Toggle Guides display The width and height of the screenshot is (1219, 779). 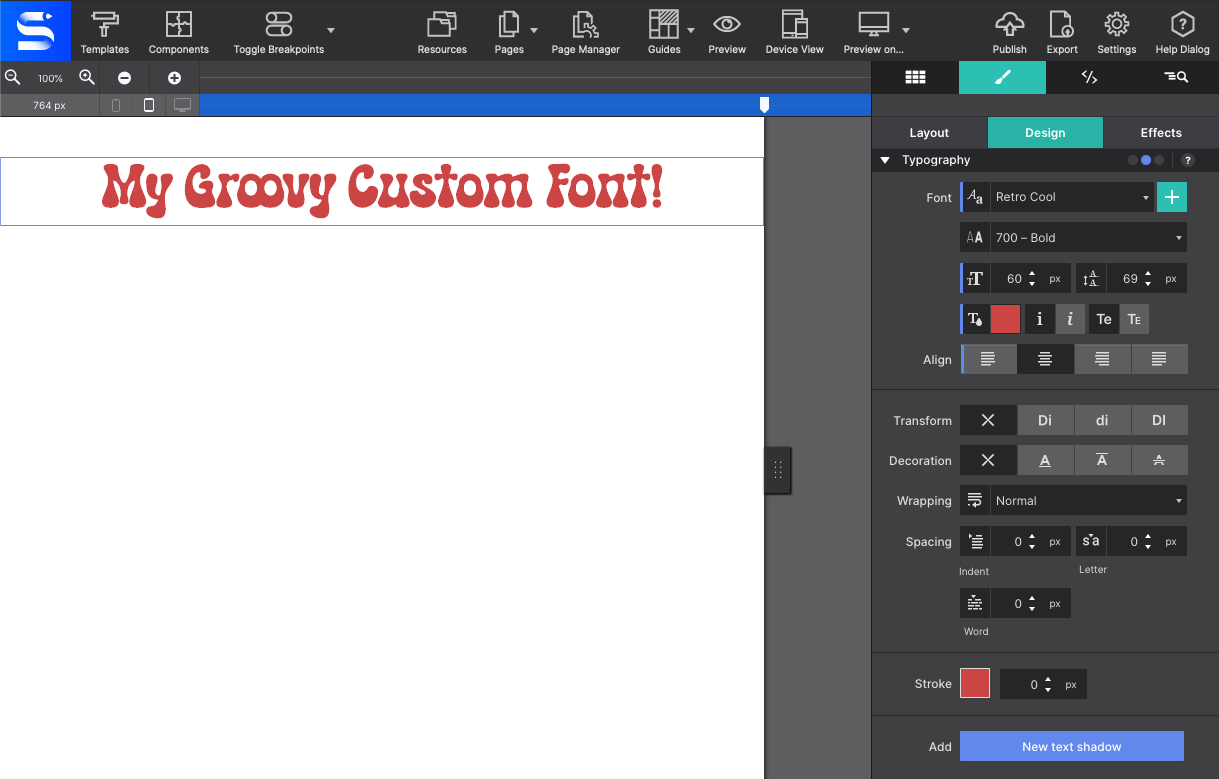pos(664,31)
